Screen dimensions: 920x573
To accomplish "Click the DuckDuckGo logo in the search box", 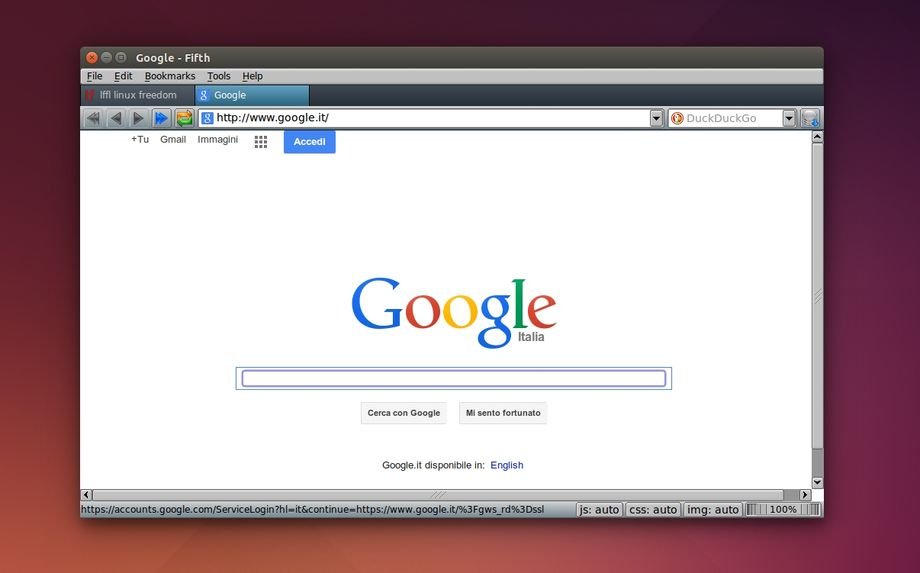I will [x=677, y=118].
